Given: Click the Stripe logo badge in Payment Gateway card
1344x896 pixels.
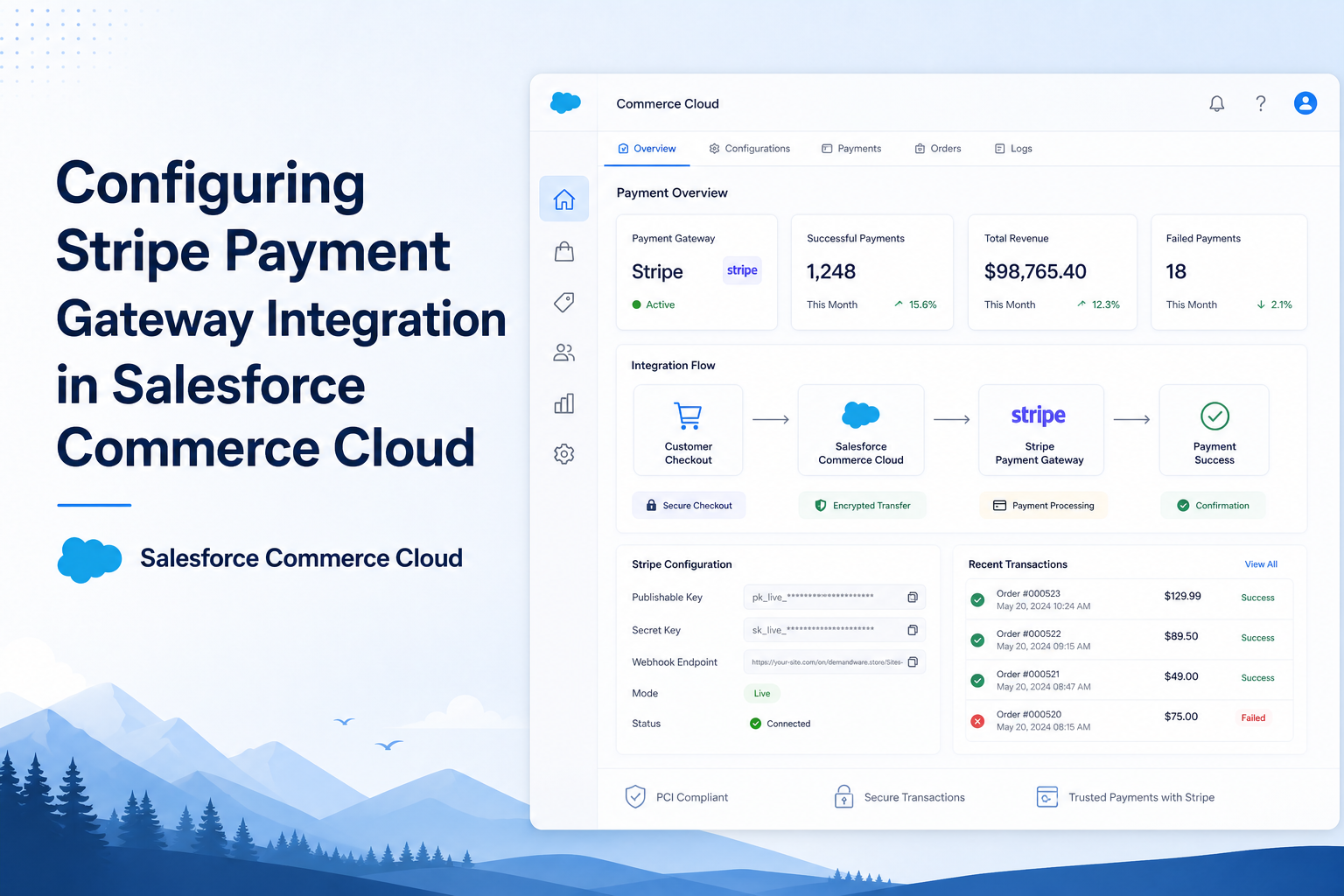Looking at the screenshot, I should point(742,270).
